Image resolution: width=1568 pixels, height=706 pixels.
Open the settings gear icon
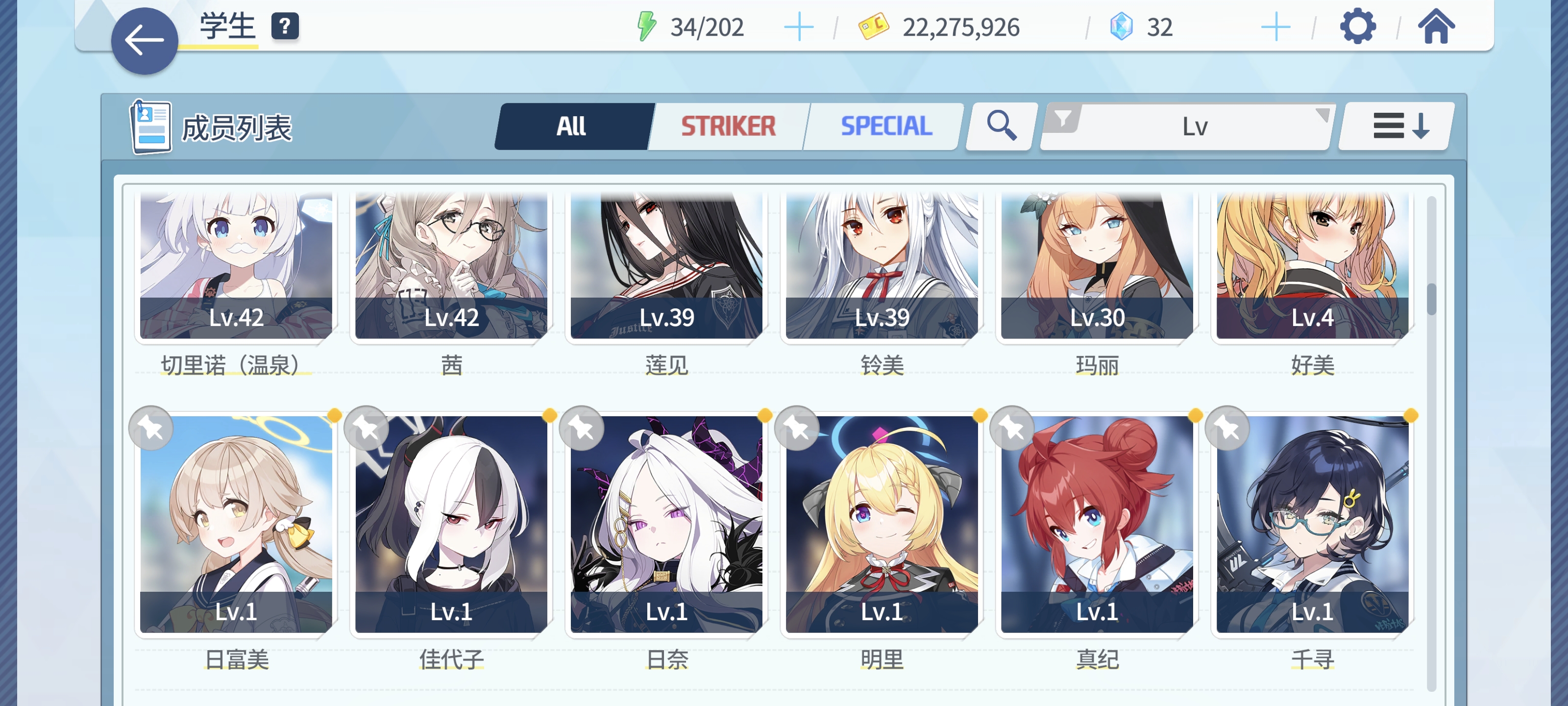(1357, 27)
